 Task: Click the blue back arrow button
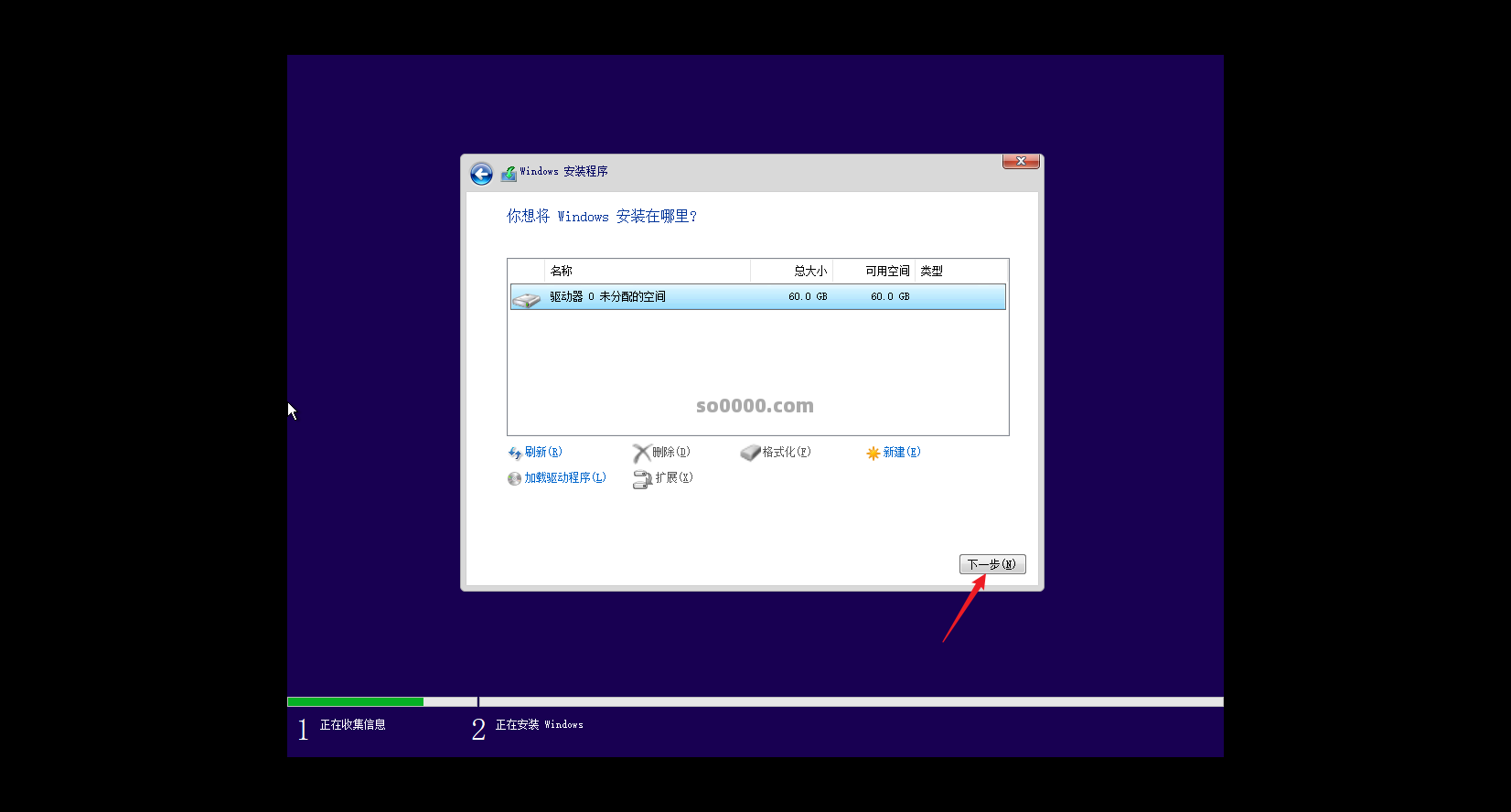[481, 174]
